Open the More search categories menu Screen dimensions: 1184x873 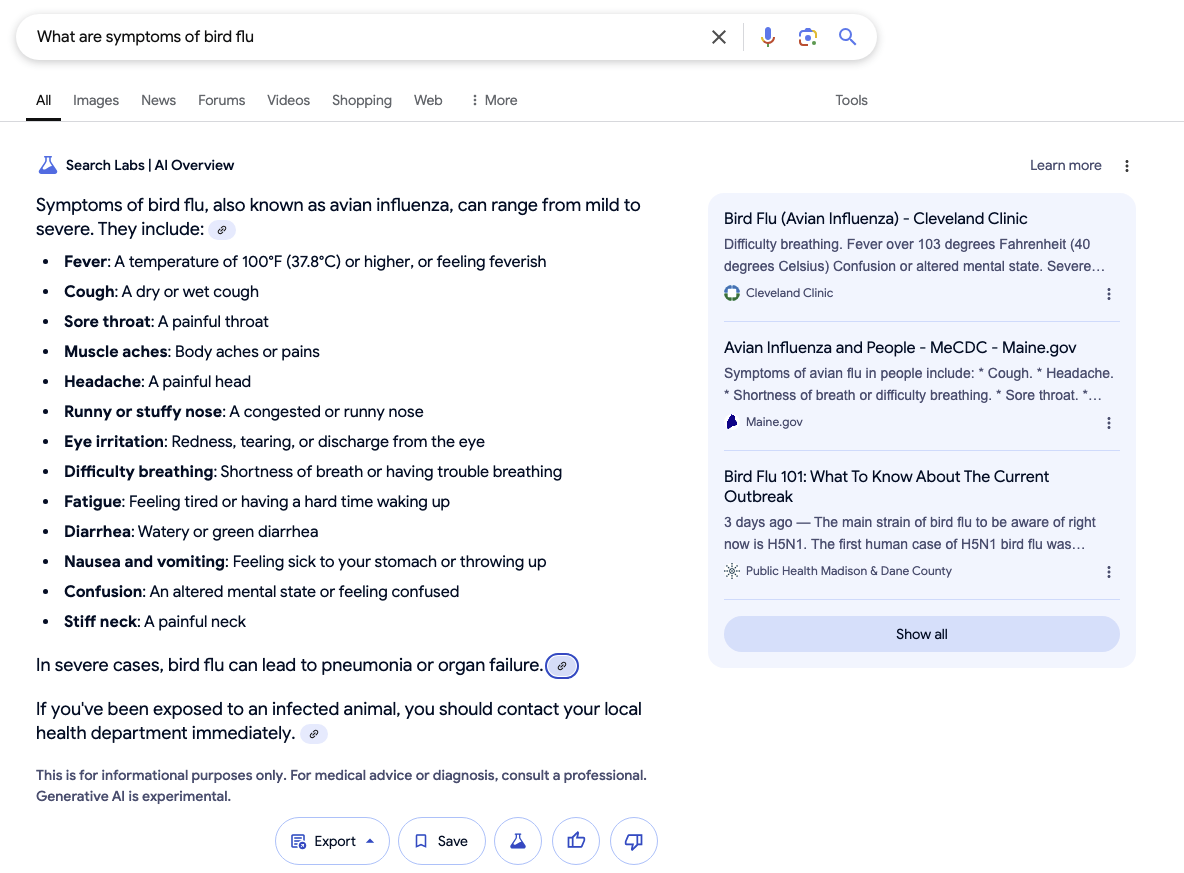tap(493, 100)
